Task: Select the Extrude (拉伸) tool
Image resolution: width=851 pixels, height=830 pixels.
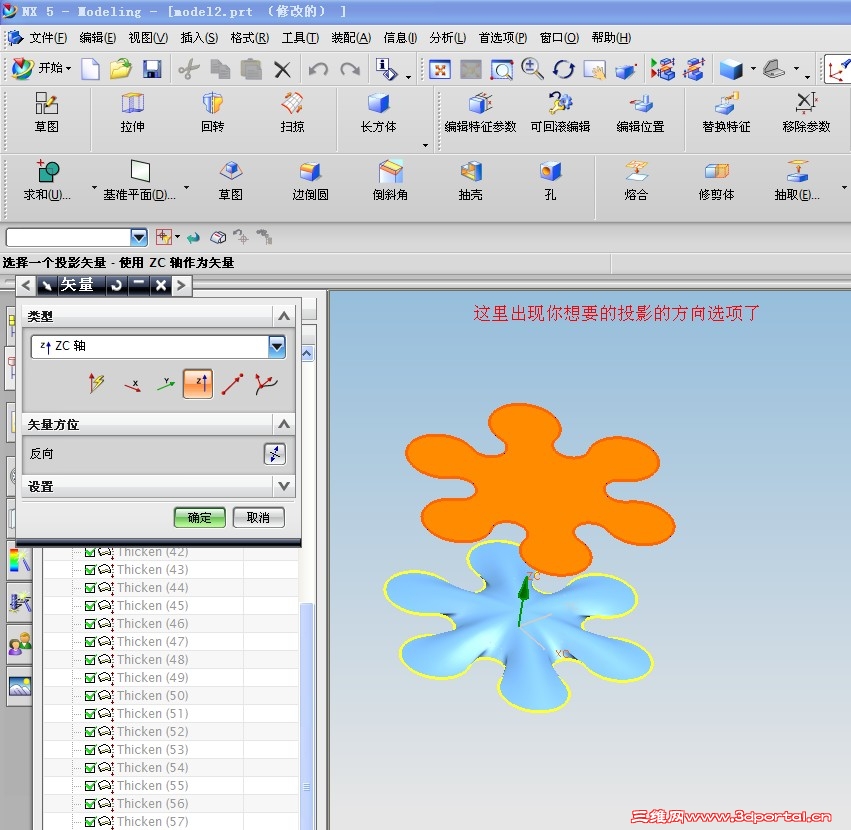Action: 132,112
